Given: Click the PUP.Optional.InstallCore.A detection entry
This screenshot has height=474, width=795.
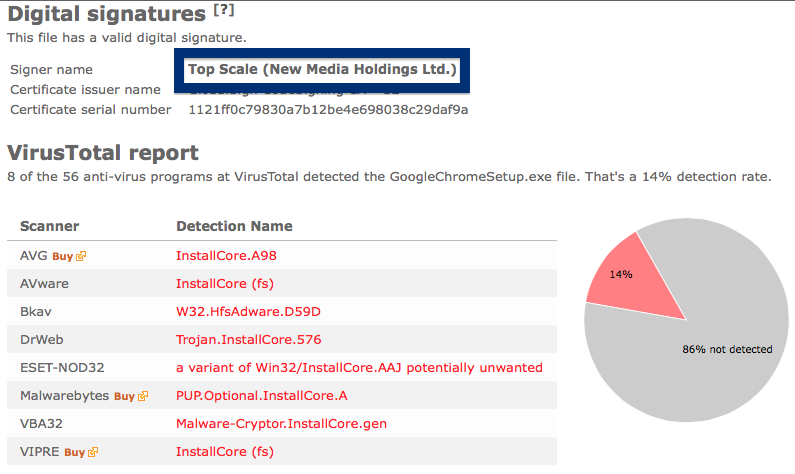Looking at the screenshot, I should [262, 395].
